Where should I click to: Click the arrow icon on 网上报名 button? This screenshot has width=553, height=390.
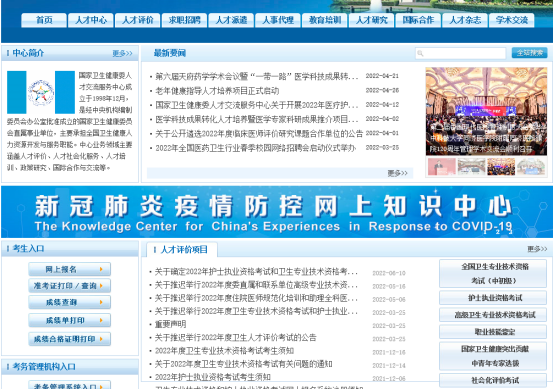(x=101, y=269)
